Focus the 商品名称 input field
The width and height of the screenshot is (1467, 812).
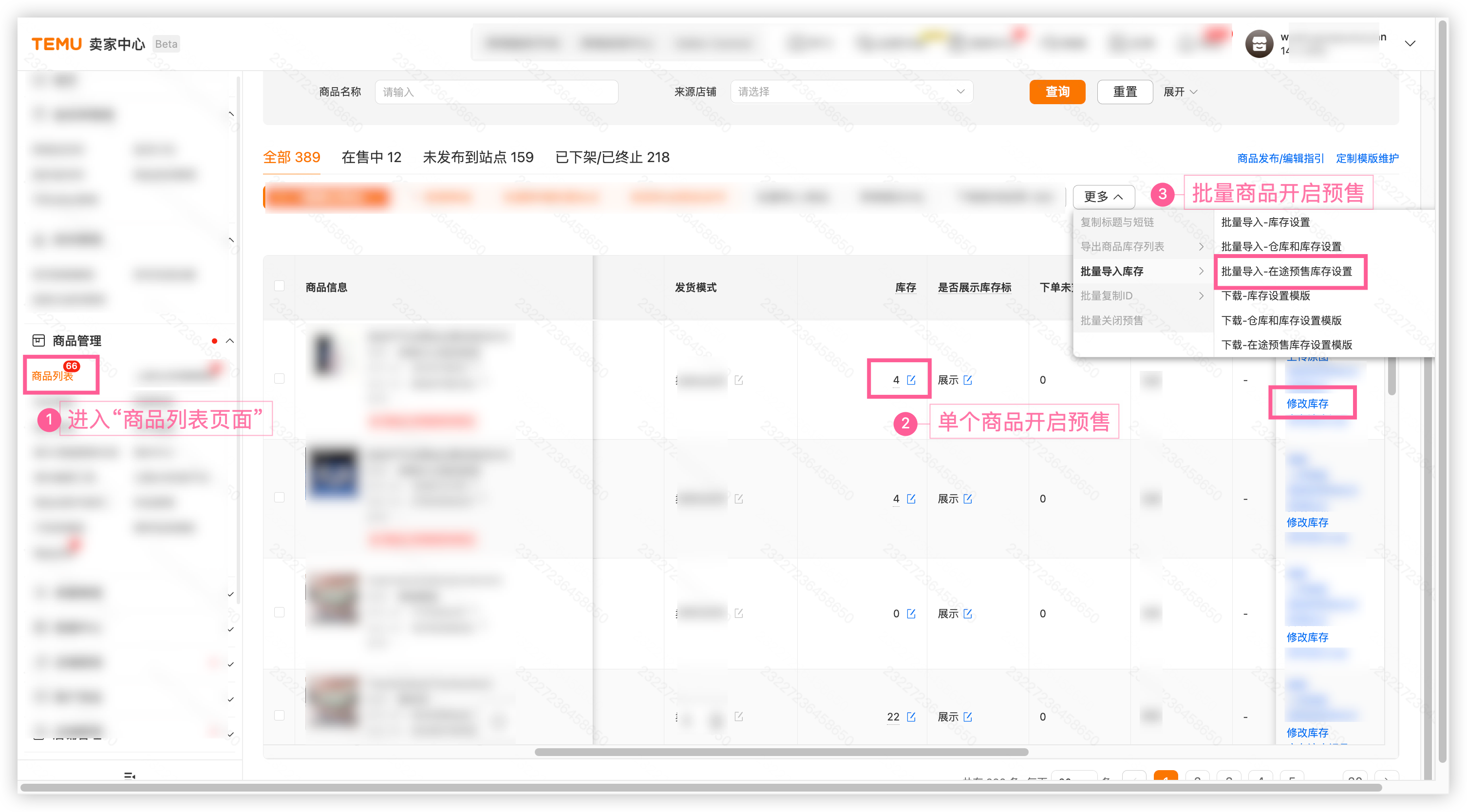pyautogui.click(x=496, y=92)
